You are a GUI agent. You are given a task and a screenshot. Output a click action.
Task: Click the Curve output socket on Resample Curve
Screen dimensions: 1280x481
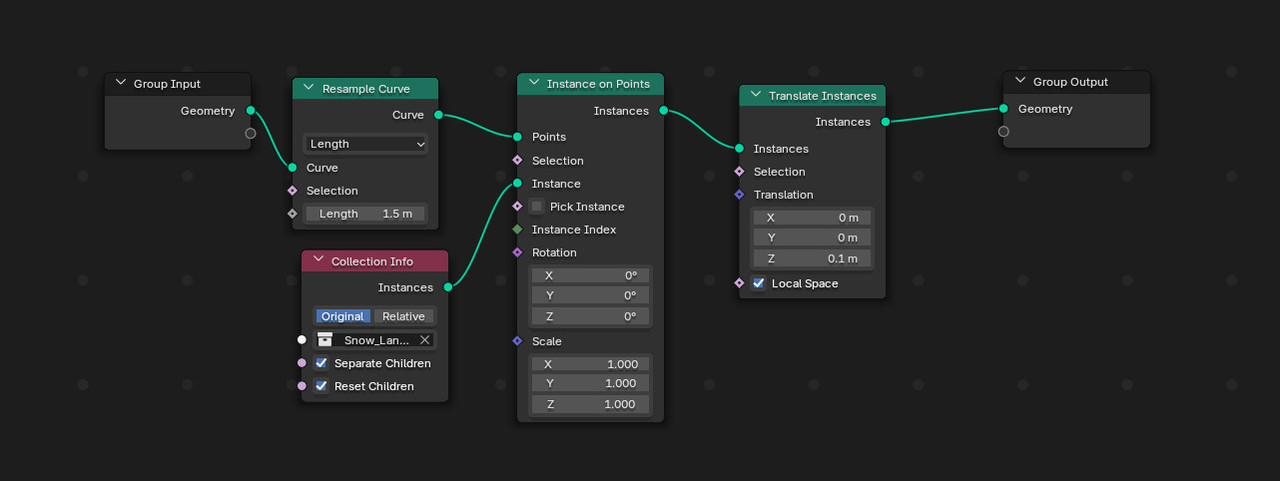[x=438, y=115]
